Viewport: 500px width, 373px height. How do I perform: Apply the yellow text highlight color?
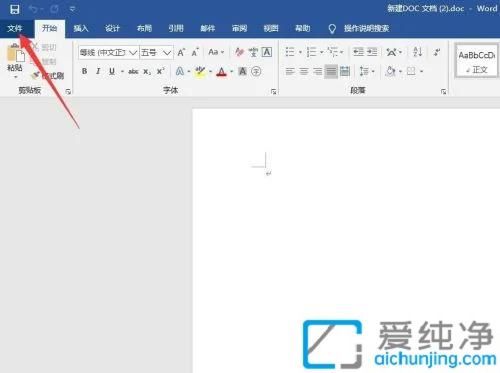coord(200,71)
